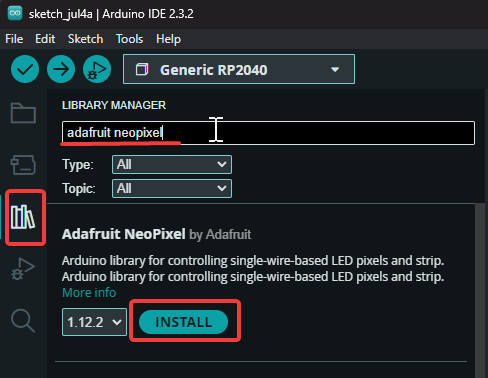Focus the library search field
Screen dimensions: 488x378
[x=268, y=133]
